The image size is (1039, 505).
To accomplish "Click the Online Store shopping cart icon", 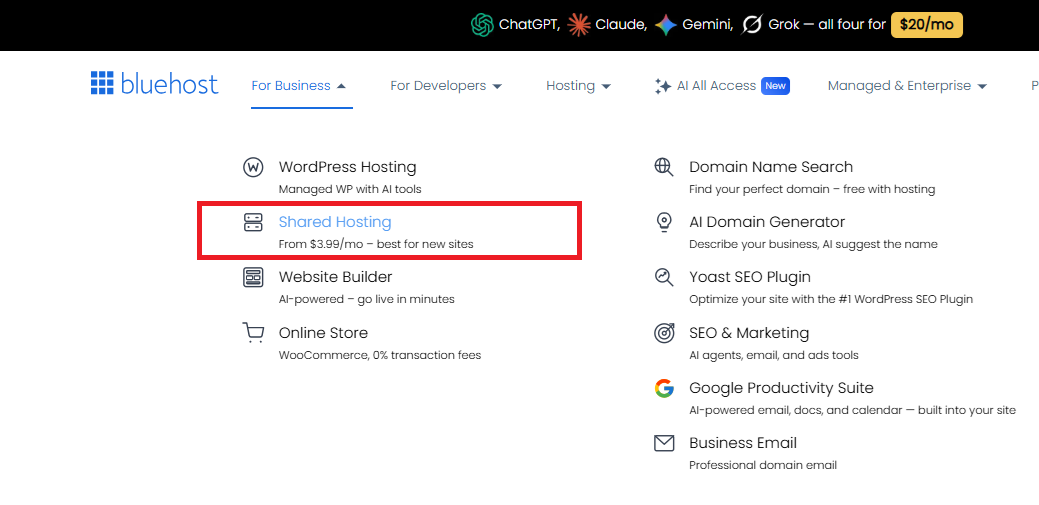I will coord(253,332).
